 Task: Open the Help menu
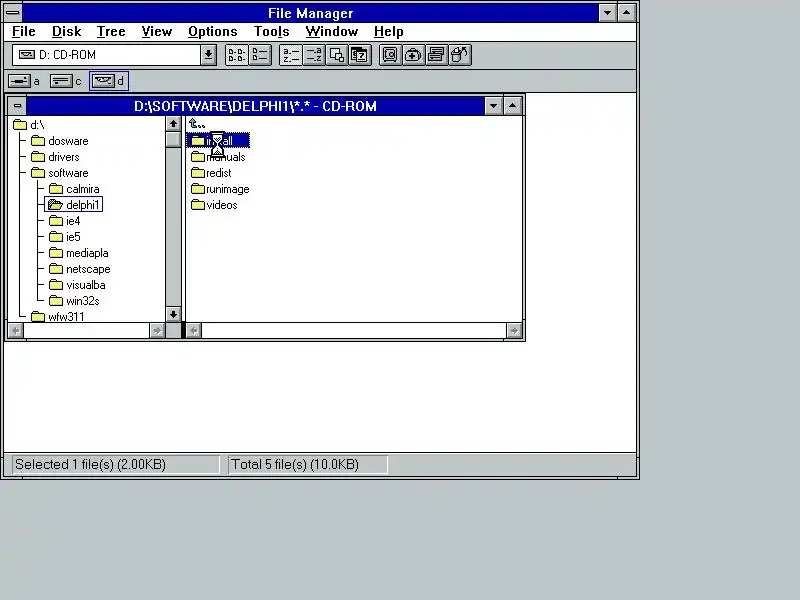click(388, 32)
